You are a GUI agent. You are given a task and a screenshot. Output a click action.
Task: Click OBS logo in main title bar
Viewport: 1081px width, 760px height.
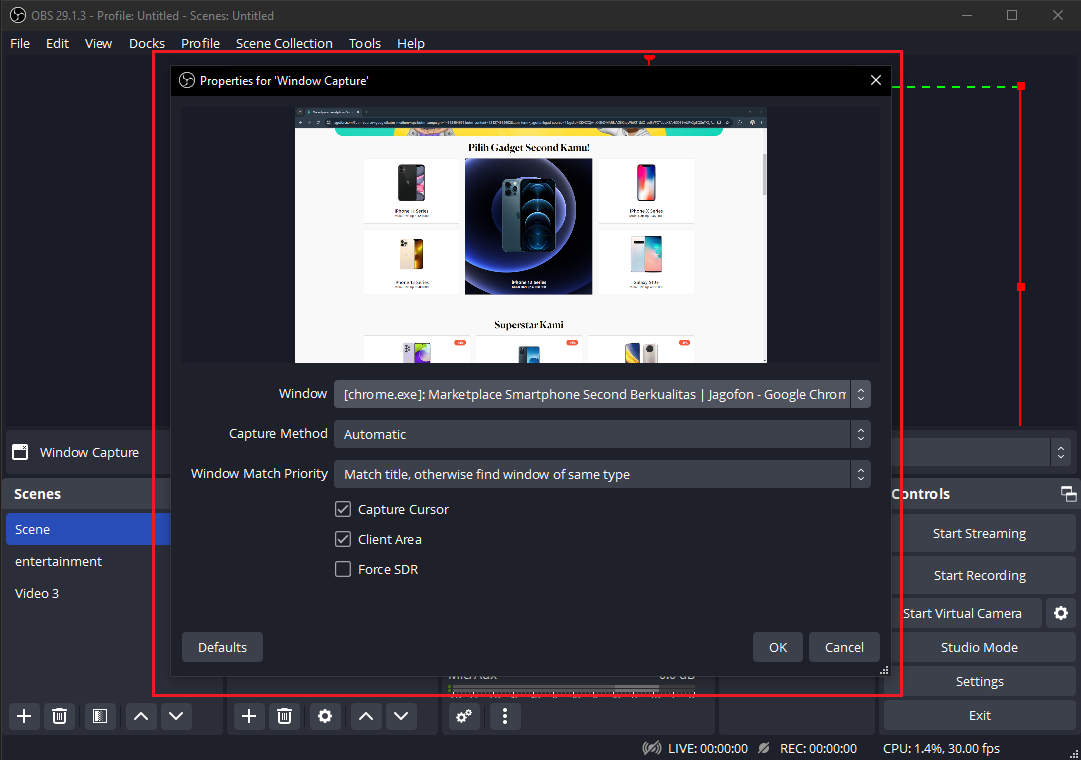[18, 15]
